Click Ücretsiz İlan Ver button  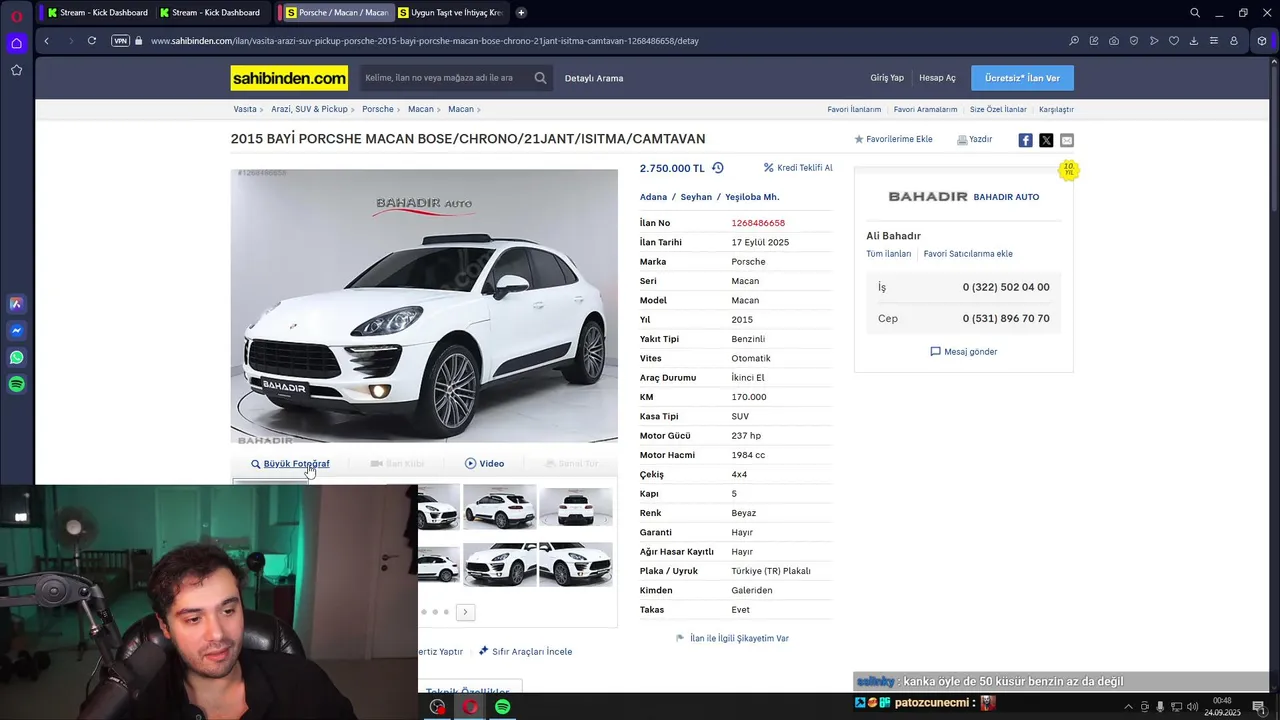click(1022, 78)
